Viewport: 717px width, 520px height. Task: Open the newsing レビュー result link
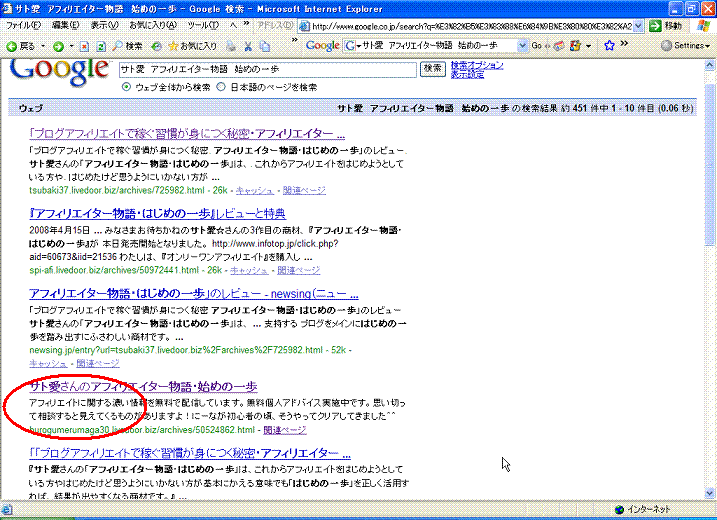pos(193,294)
